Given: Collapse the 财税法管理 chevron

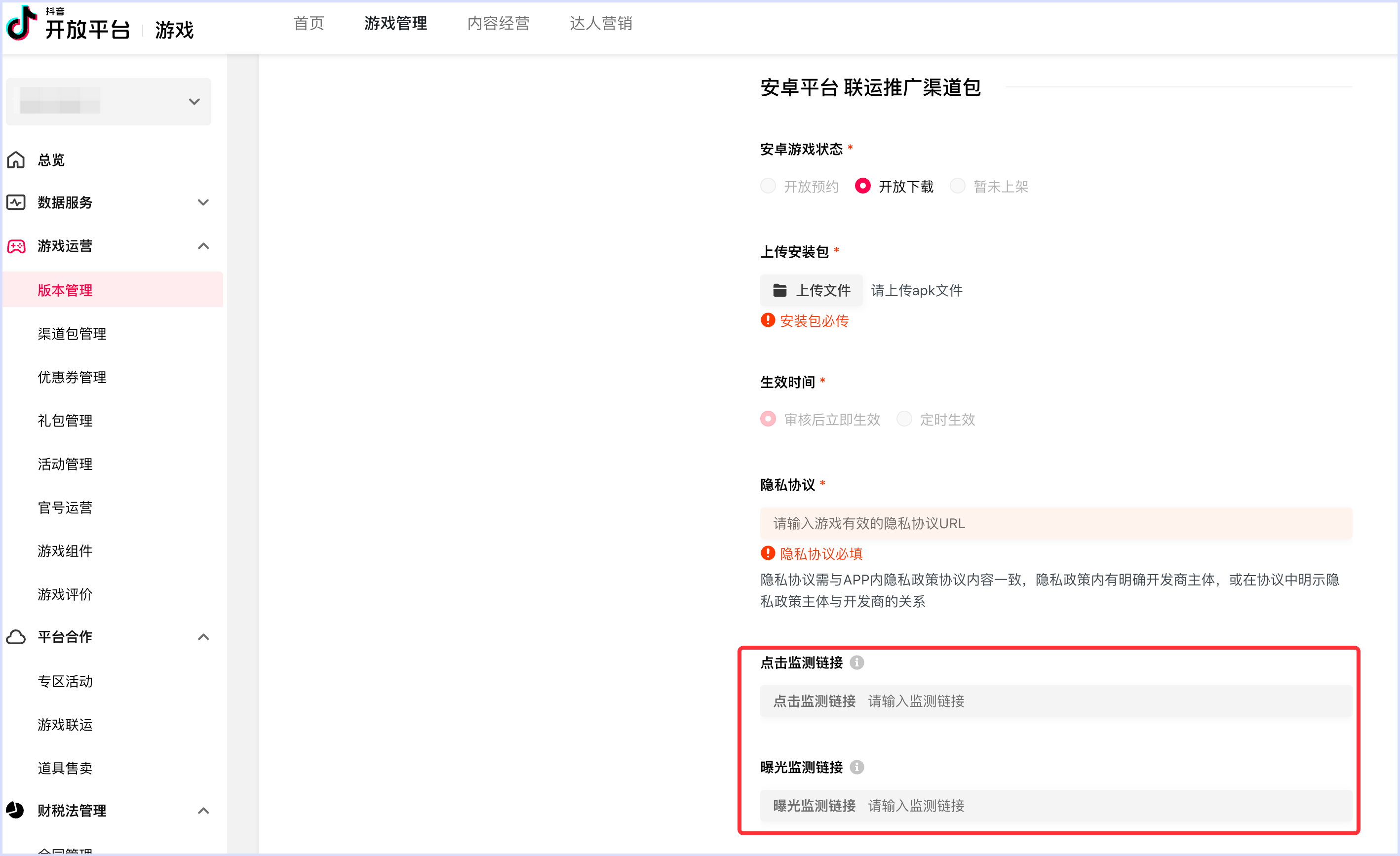Looking at the screenshot, I should (x=203, y=811).
